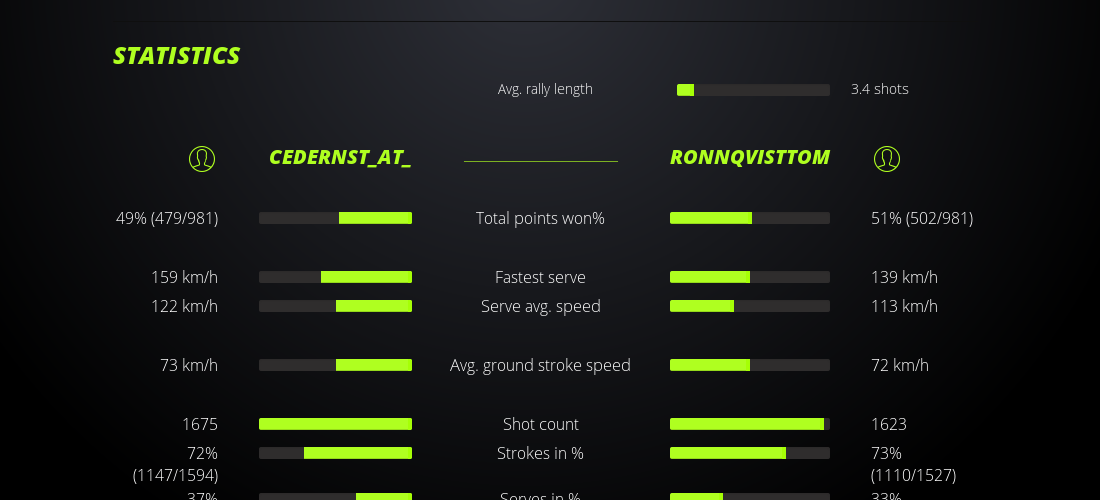
Task: Select the Avg. ground stroke speed label
Action: [540, 365]
